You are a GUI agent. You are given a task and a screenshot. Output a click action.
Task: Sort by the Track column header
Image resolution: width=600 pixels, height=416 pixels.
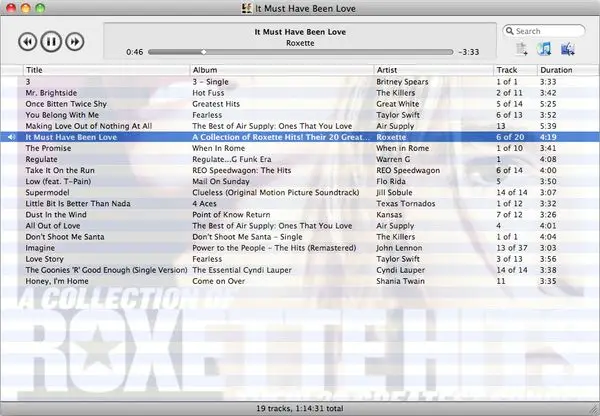click(x=515, y=70)
